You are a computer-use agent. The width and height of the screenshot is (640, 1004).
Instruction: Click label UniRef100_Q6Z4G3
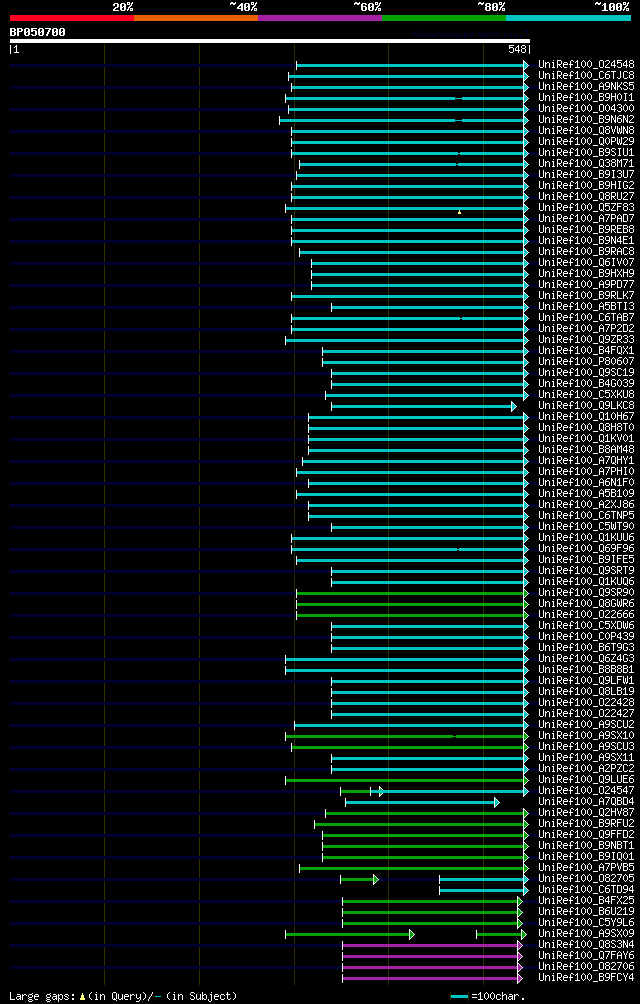coord(586,658)
